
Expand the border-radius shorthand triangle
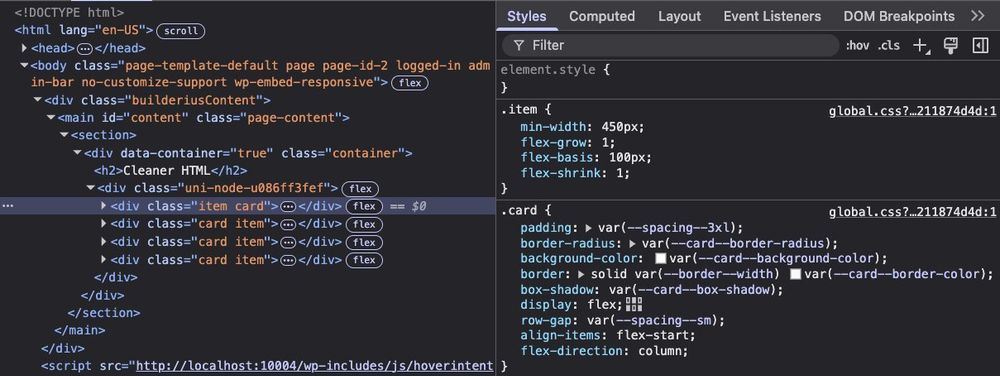click(x=633, y=243)
